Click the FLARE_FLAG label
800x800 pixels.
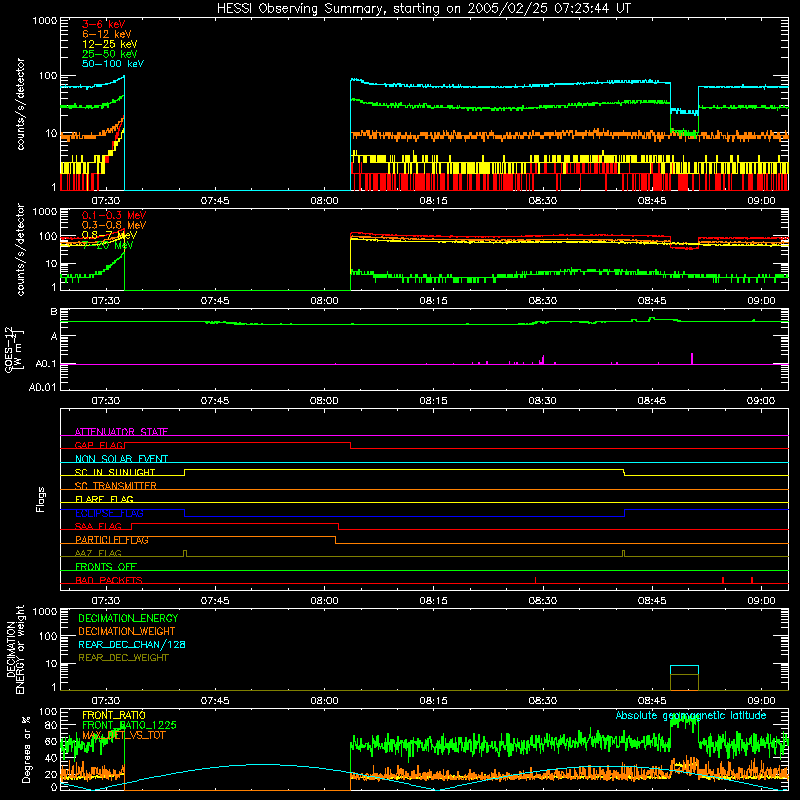[104, 499]
